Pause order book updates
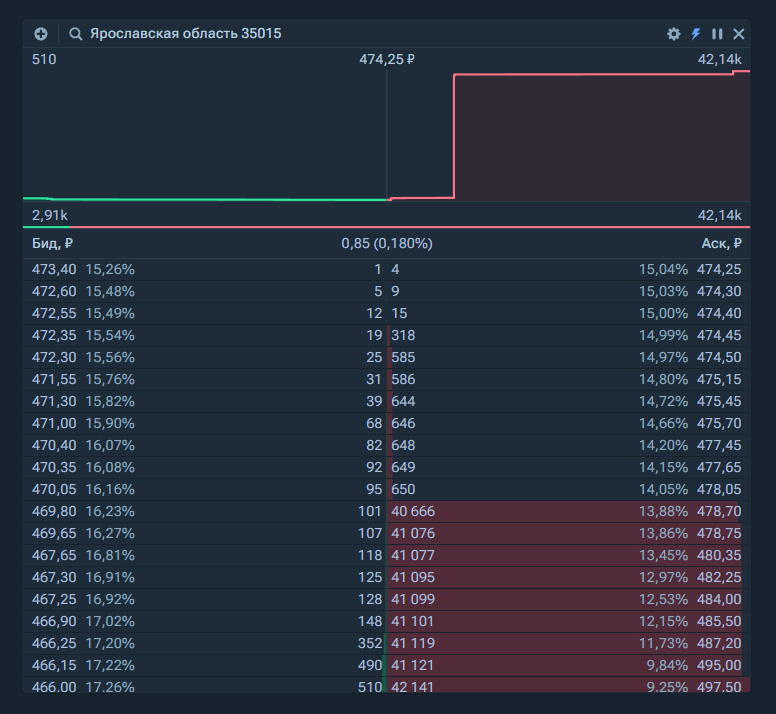 point(717,34)
